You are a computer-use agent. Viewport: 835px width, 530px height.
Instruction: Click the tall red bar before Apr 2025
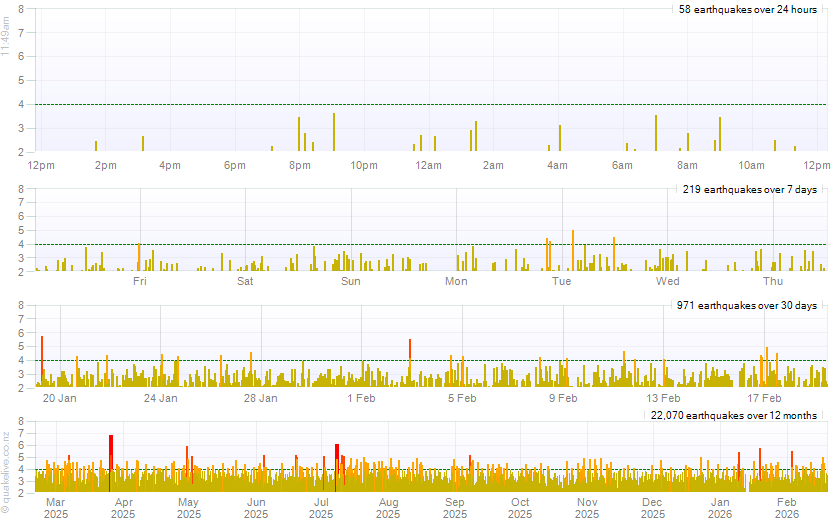click(110, 452)
